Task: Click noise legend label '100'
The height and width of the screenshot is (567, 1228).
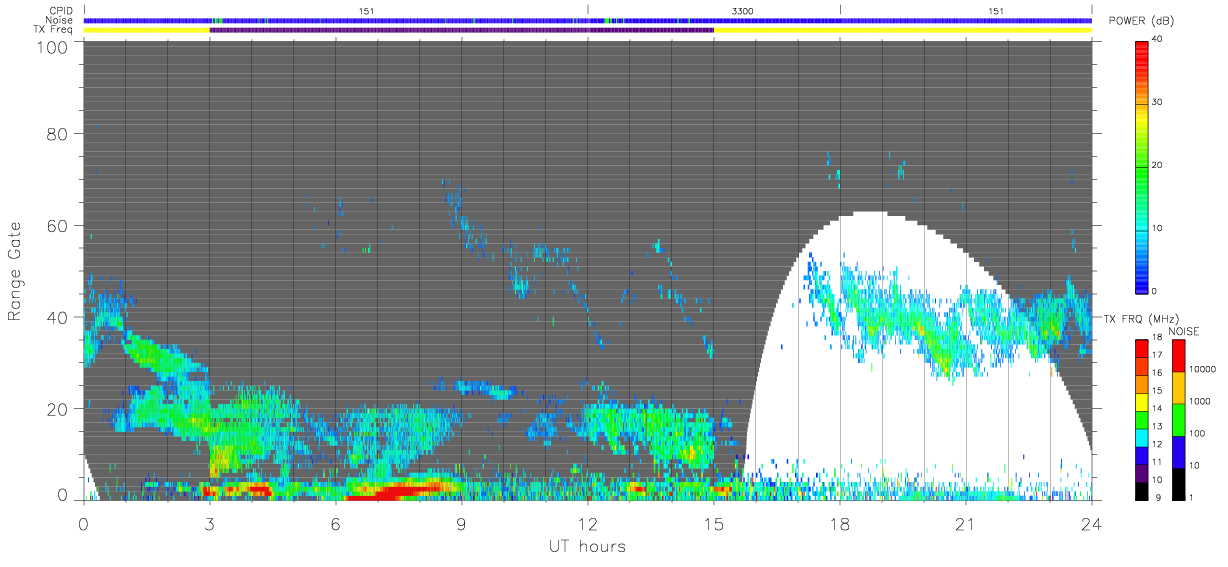Action: [x=1197, y=433]
